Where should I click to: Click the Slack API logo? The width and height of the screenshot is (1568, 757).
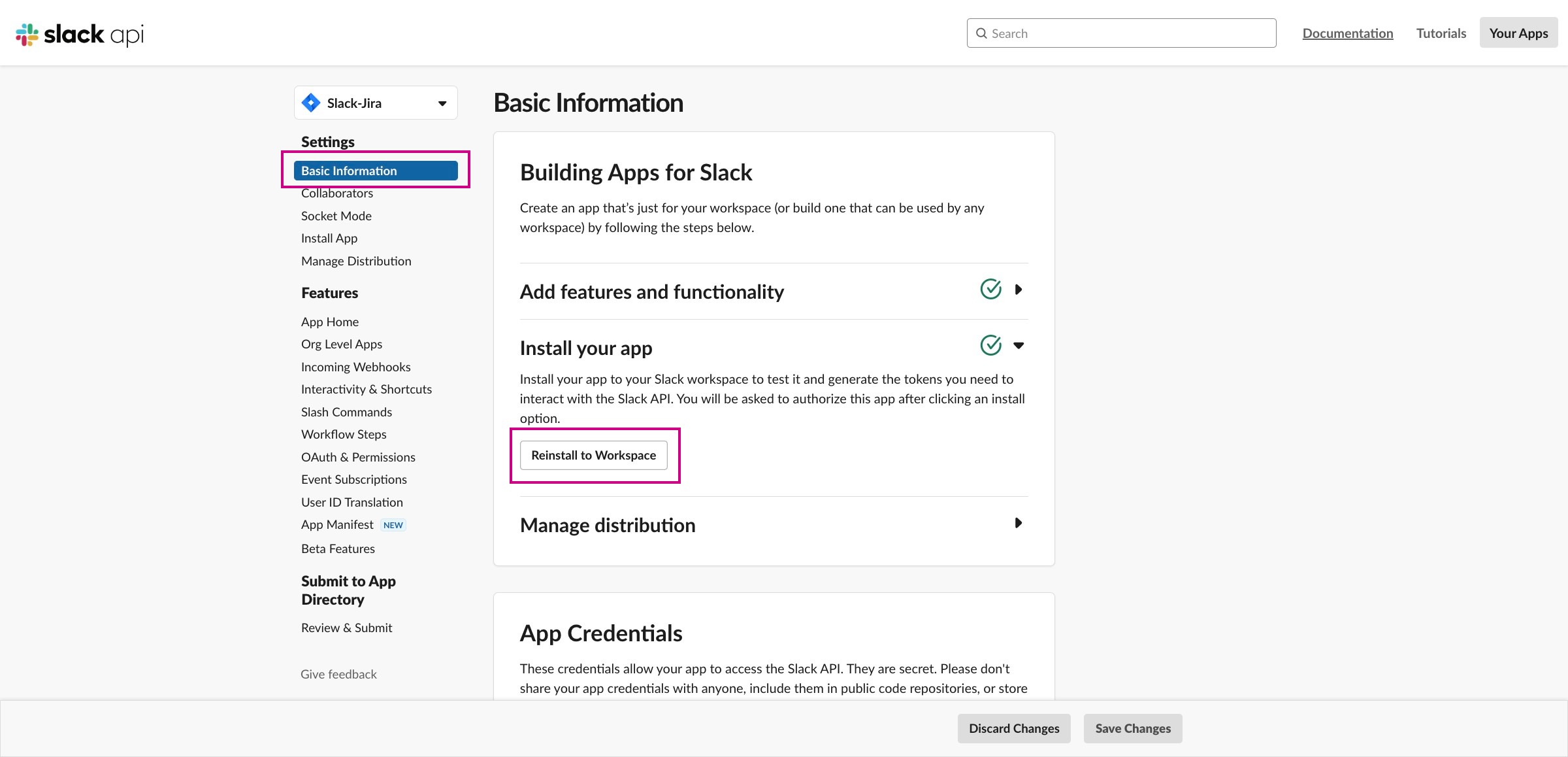click(x=80, y=34)
